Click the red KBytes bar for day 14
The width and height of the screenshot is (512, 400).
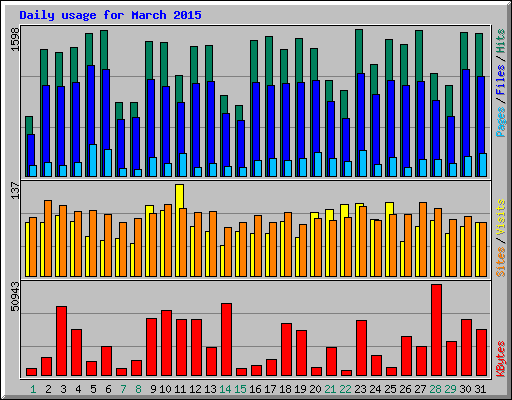[226, 340]
